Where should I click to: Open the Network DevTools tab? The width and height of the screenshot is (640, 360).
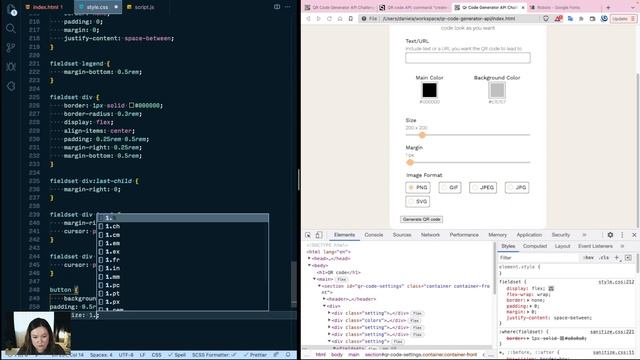(430, 235)
